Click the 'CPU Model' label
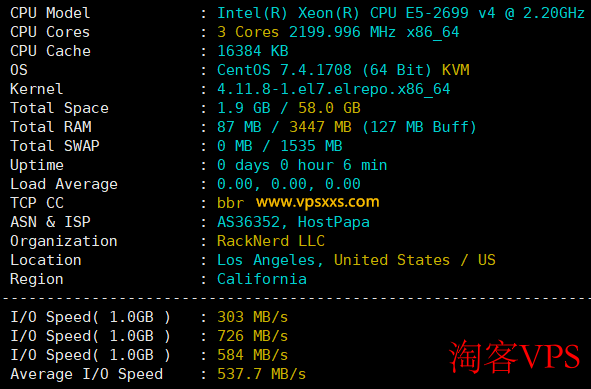 pos(50,13)
